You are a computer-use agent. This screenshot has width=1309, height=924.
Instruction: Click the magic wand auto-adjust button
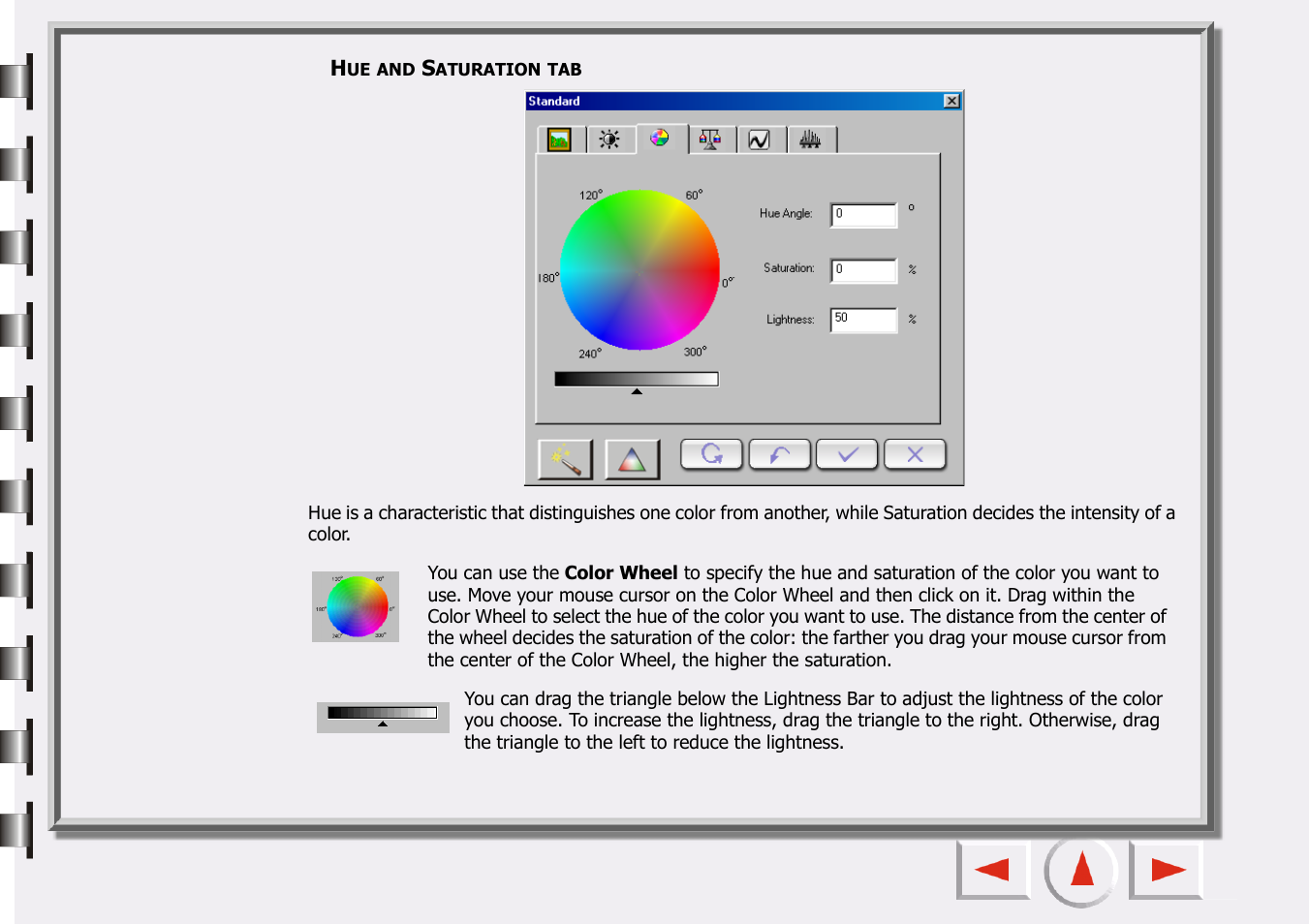pyautogui.click(x=565, y=459)
